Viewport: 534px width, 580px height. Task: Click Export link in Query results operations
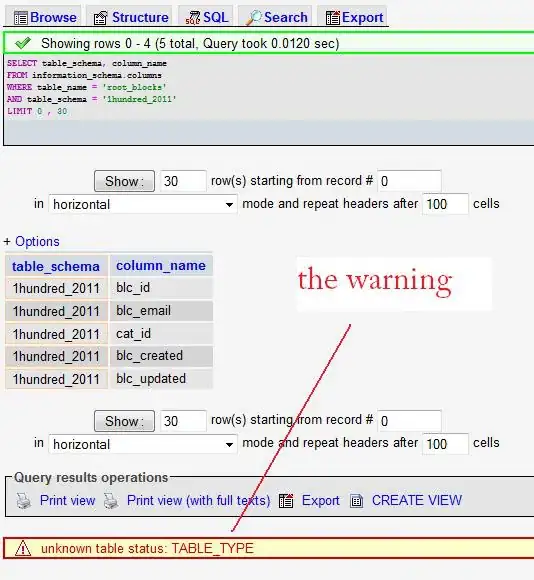[320, 500]
